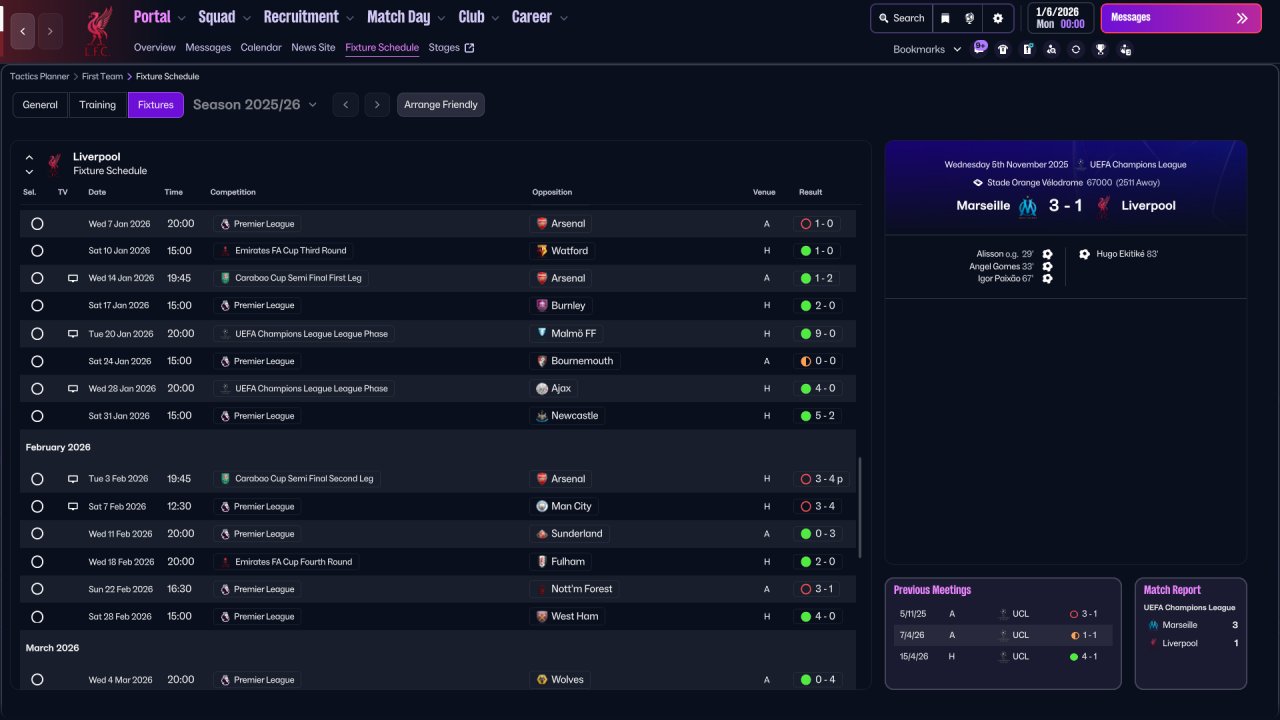Click the trophy icon in bookmarks bar
The image size is (1280, 720).
point(1101,49)
